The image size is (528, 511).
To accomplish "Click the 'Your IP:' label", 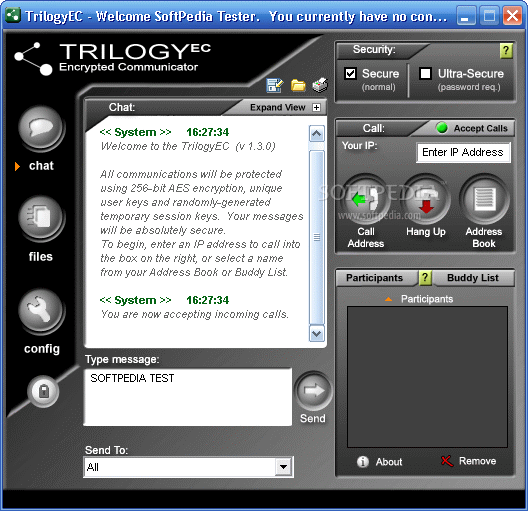I will (x=359, y=145).
